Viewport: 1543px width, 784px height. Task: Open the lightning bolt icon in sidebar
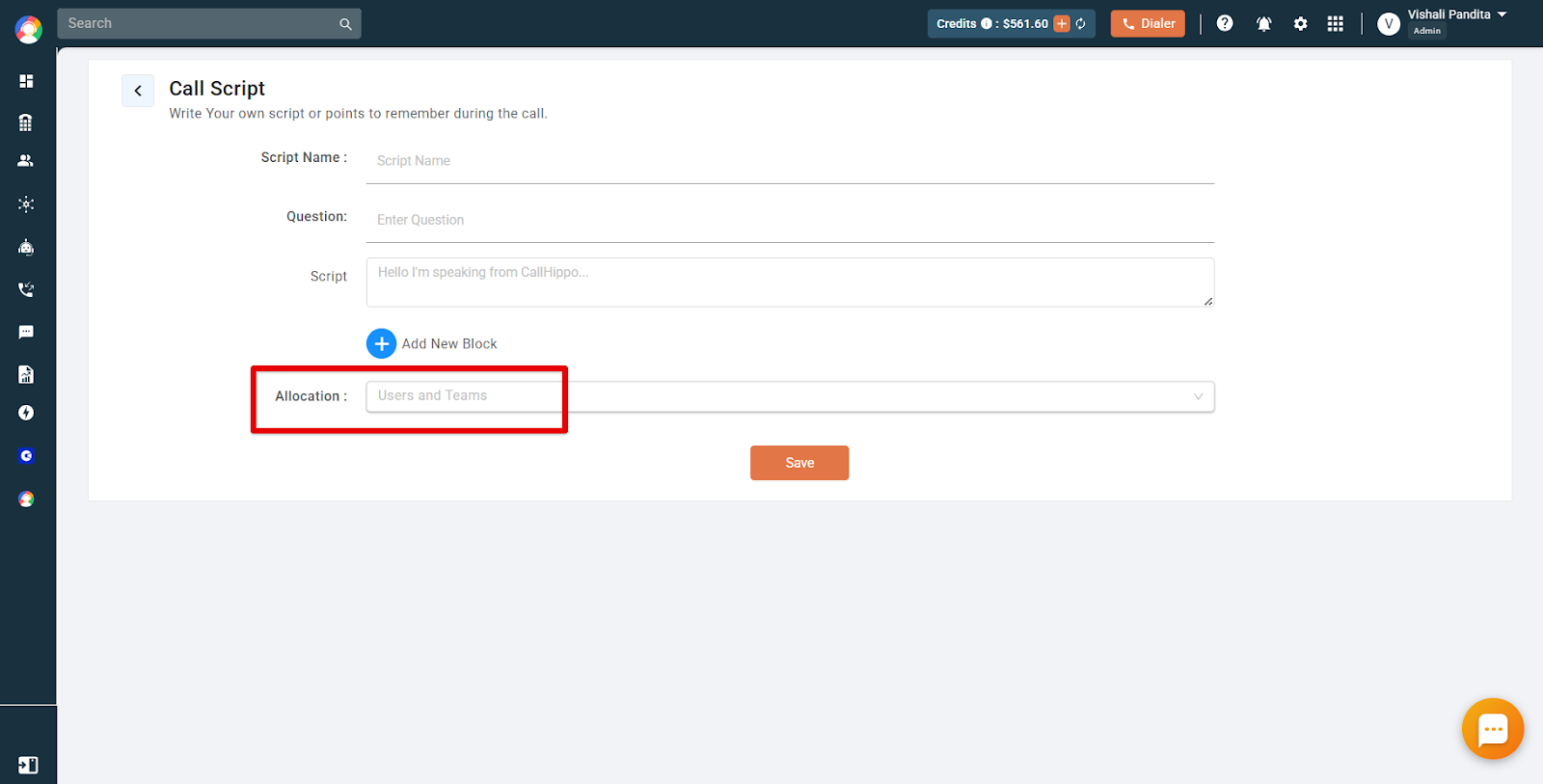(x=26, y=413)
